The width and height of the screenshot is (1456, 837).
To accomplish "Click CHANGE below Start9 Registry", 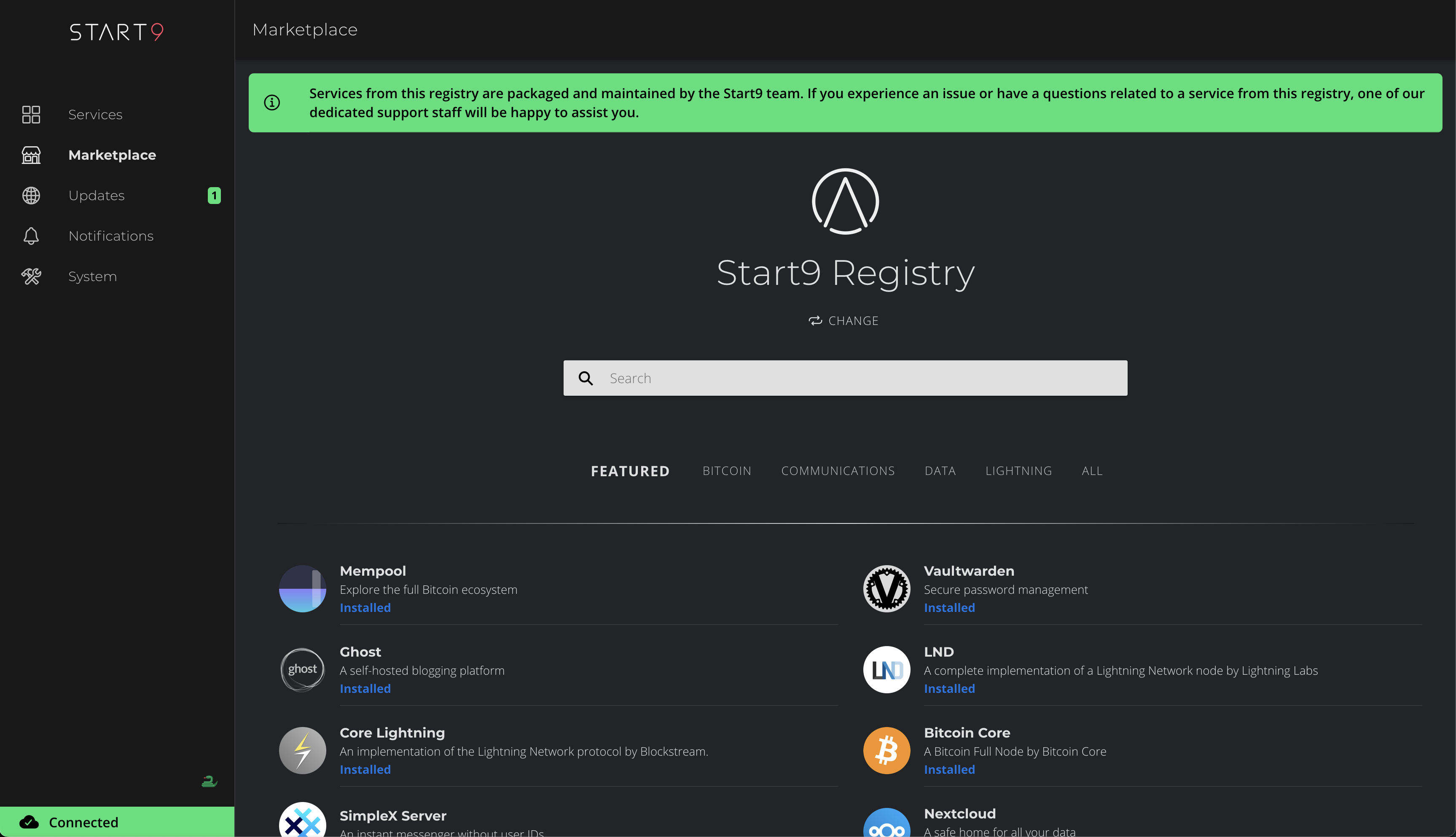I will (x=844, y=320).
